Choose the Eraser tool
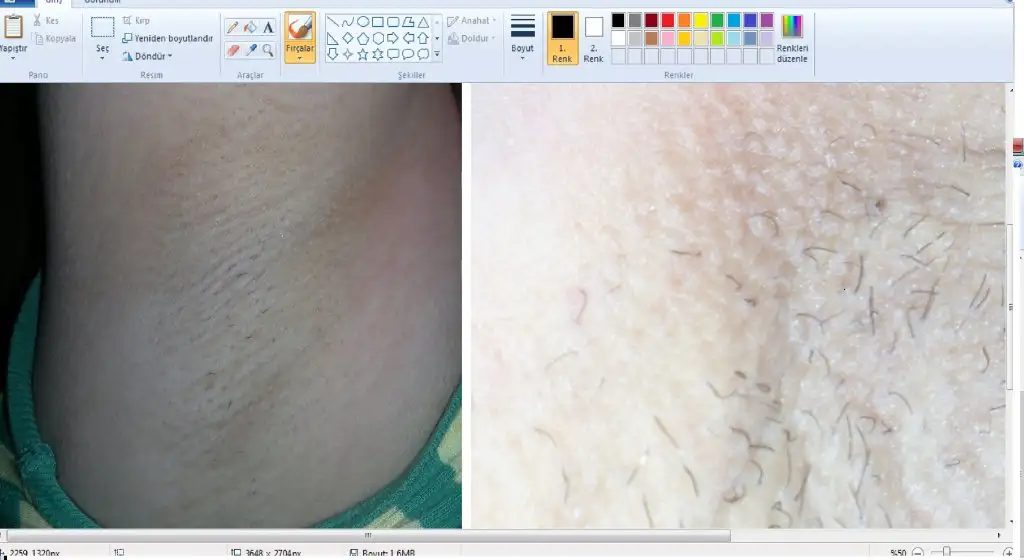This screenshot has height=560, width=1024. 232,49
